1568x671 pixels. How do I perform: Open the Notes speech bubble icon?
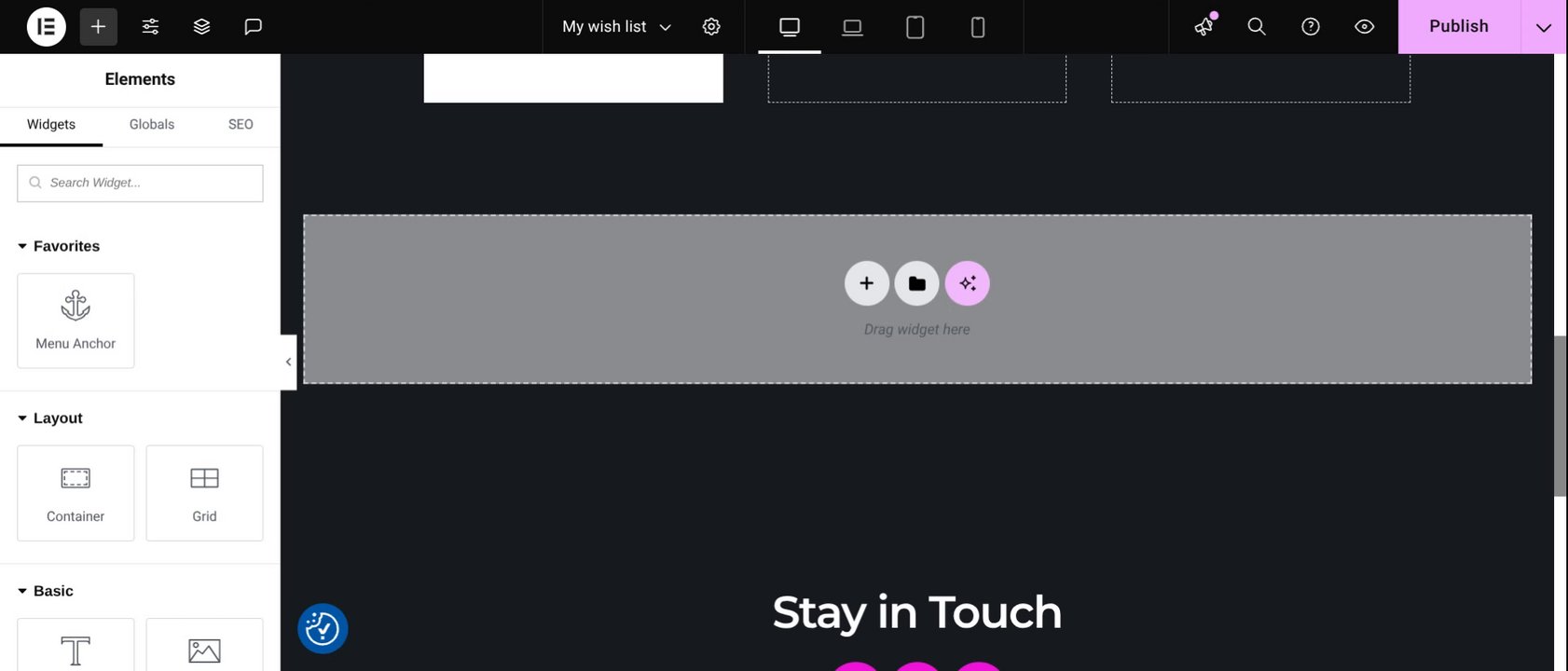(253, 27)
